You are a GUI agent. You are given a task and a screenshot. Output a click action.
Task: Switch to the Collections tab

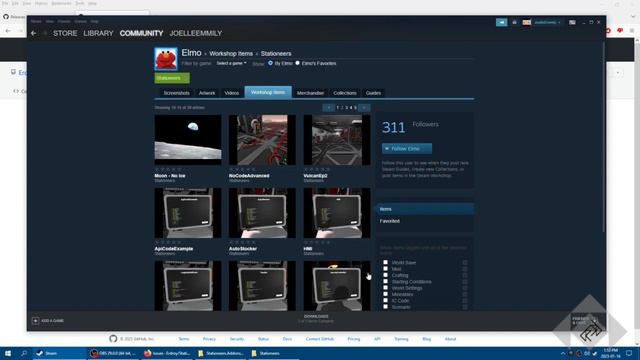[x=344, y=93]
